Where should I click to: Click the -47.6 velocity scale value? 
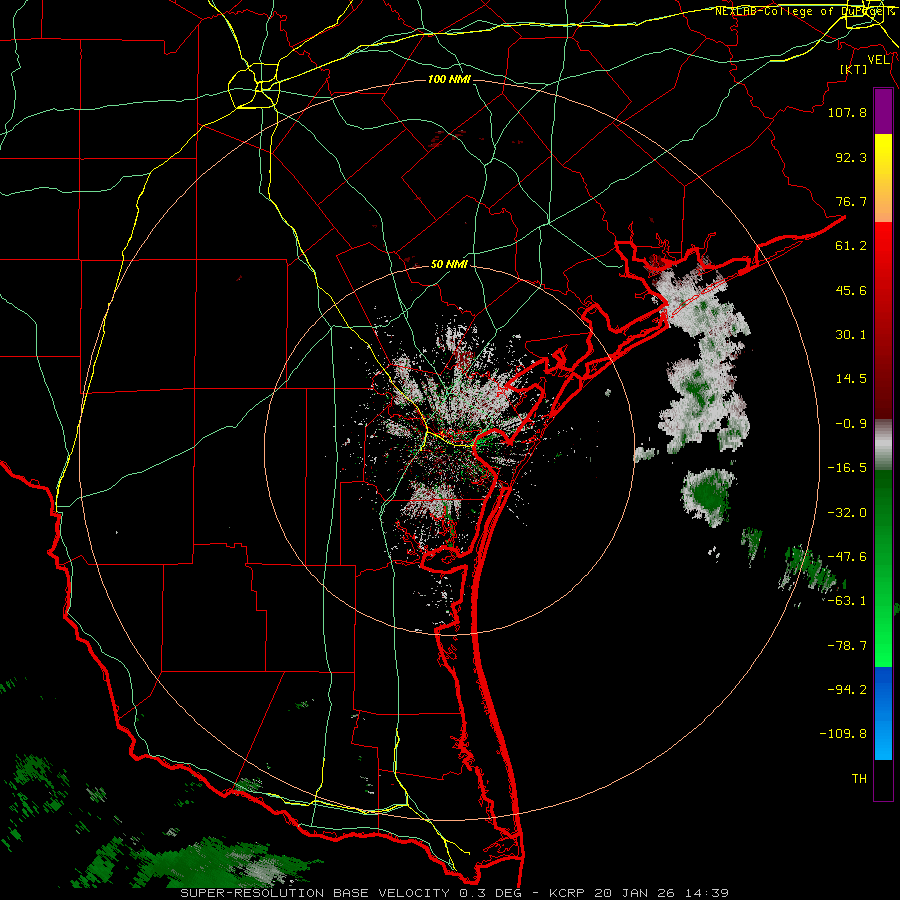pyautogui.click(x=847, y=557)
